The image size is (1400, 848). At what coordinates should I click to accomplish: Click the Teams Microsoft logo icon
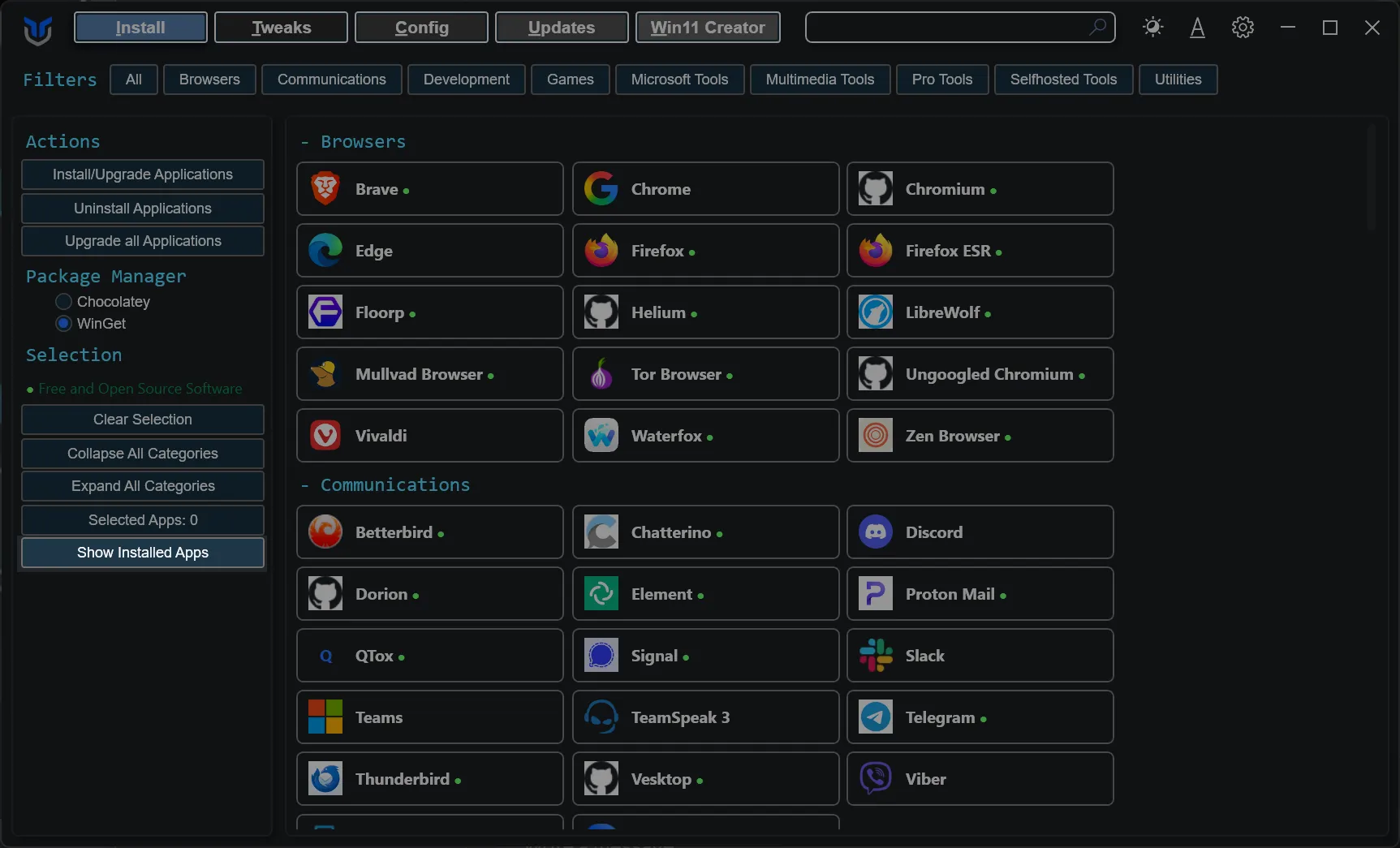325,717
